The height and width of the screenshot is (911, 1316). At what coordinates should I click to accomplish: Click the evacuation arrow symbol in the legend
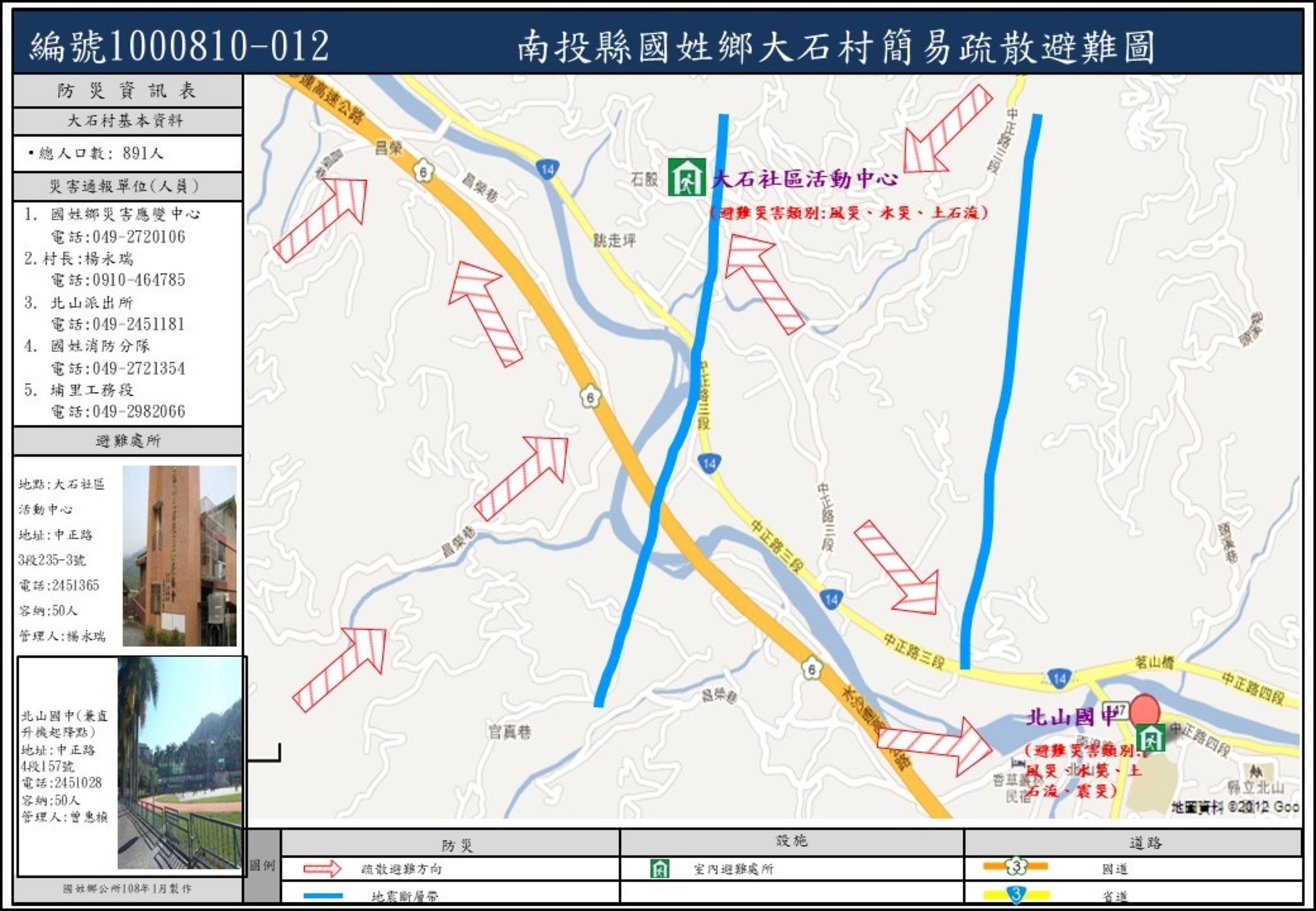pyautogui.click(x=322, y=869)
